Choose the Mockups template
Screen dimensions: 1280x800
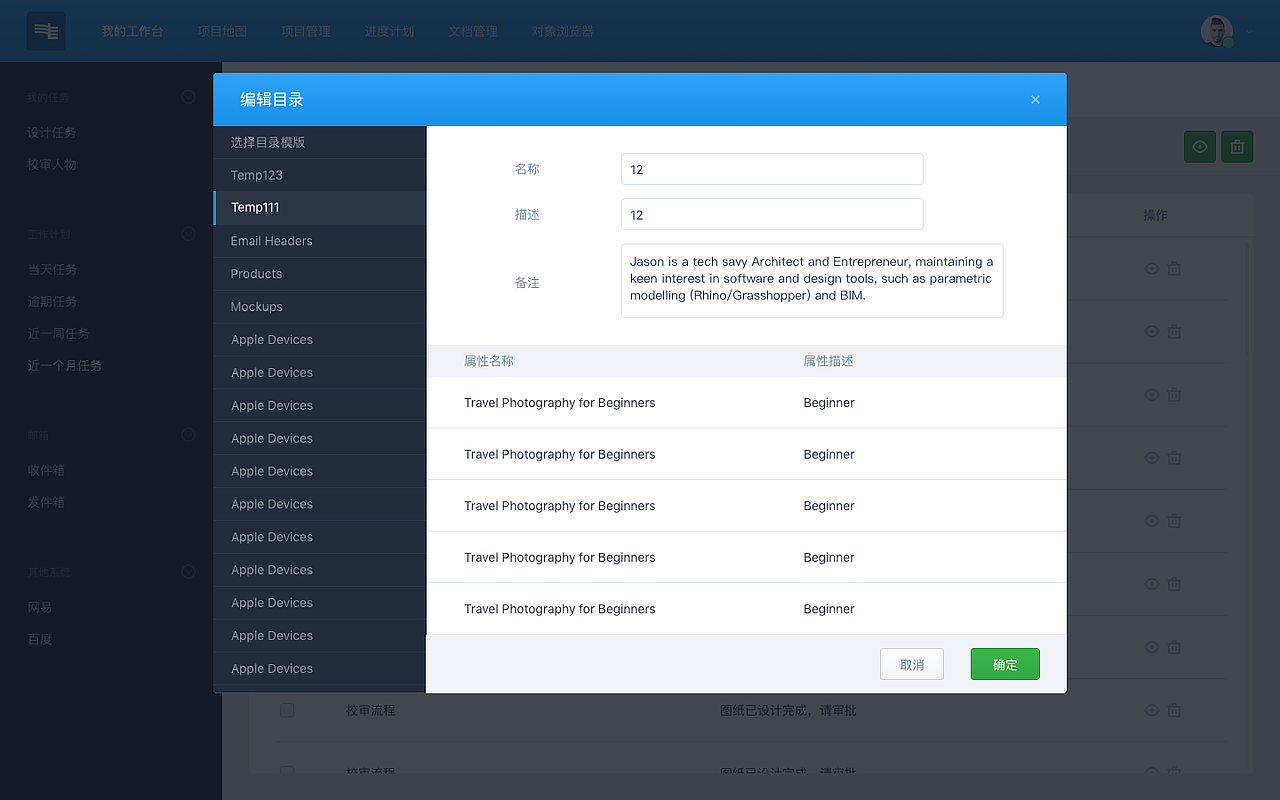[320, 307]
